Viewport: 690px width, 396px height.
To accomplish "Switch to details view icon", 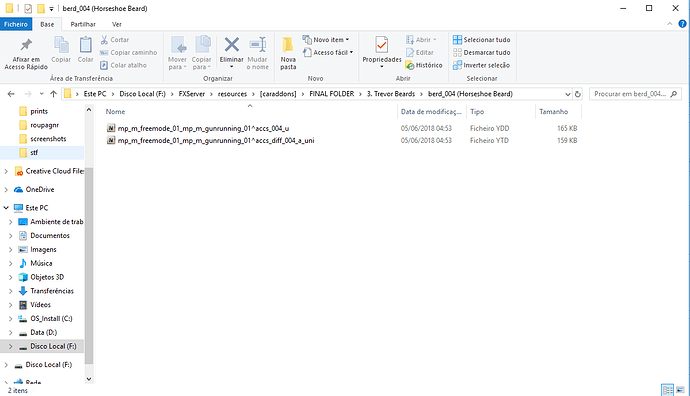I will tap(667, 390).
